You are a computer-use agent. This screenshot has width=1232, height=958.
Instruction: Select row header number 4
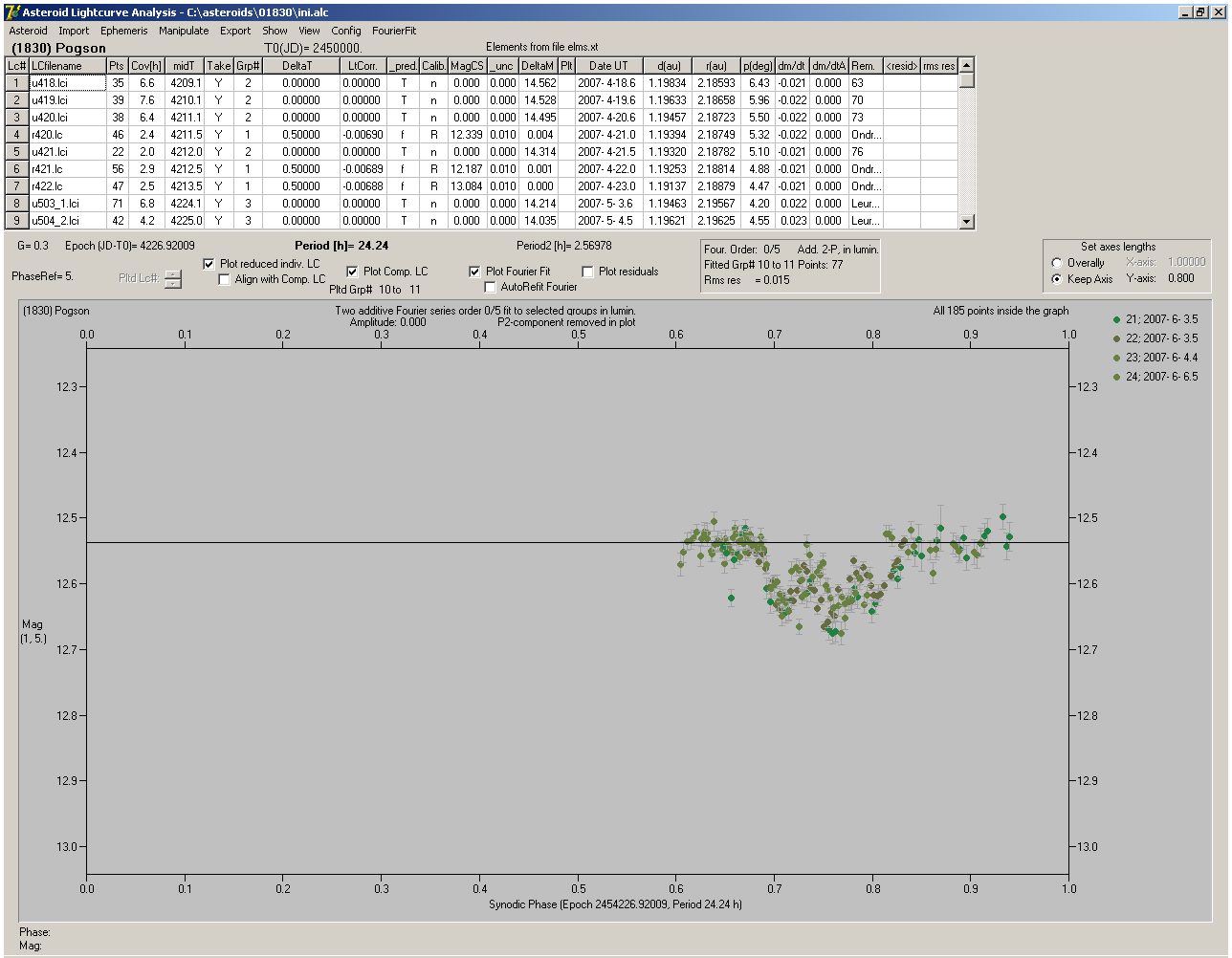click(x=17, y=135)
